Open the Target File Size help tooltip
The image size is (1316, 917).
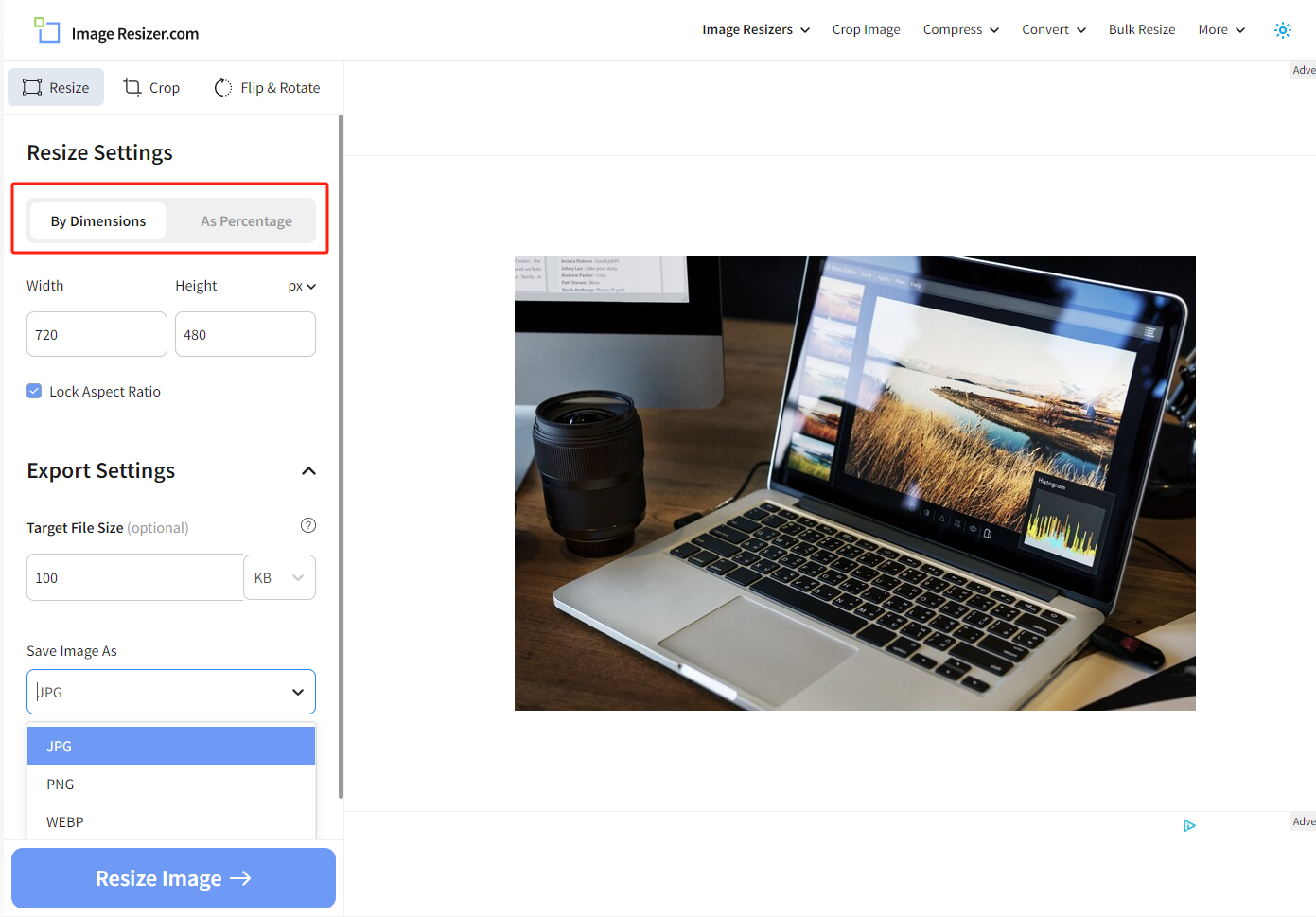(307, 525)
